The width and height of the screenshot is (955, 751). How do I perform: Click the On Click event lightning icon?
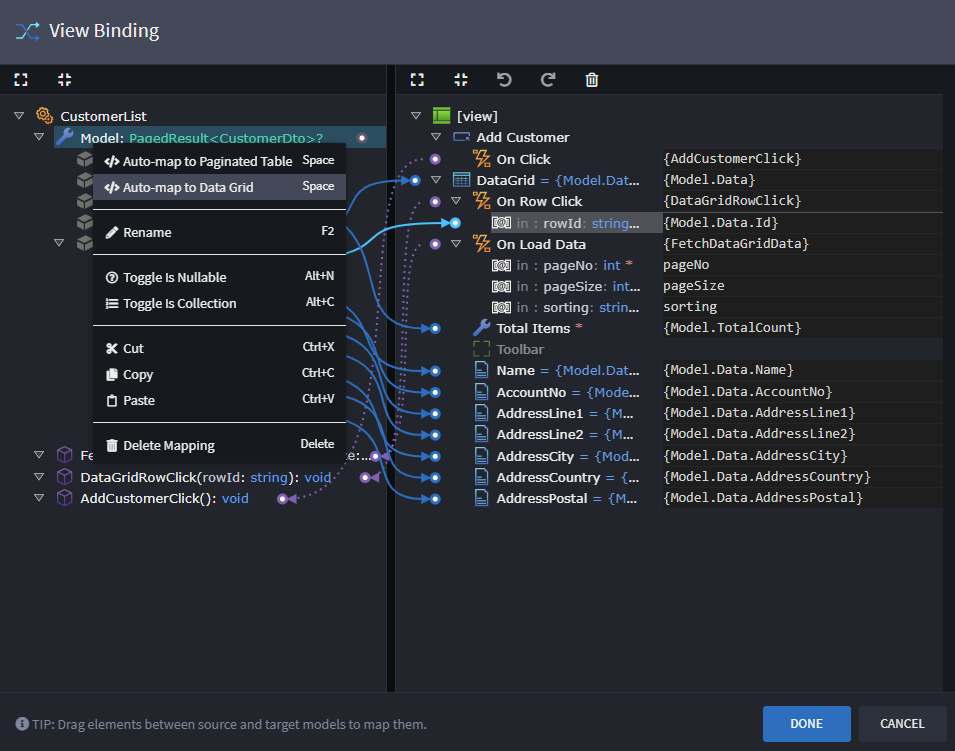[x=482, y=159]
